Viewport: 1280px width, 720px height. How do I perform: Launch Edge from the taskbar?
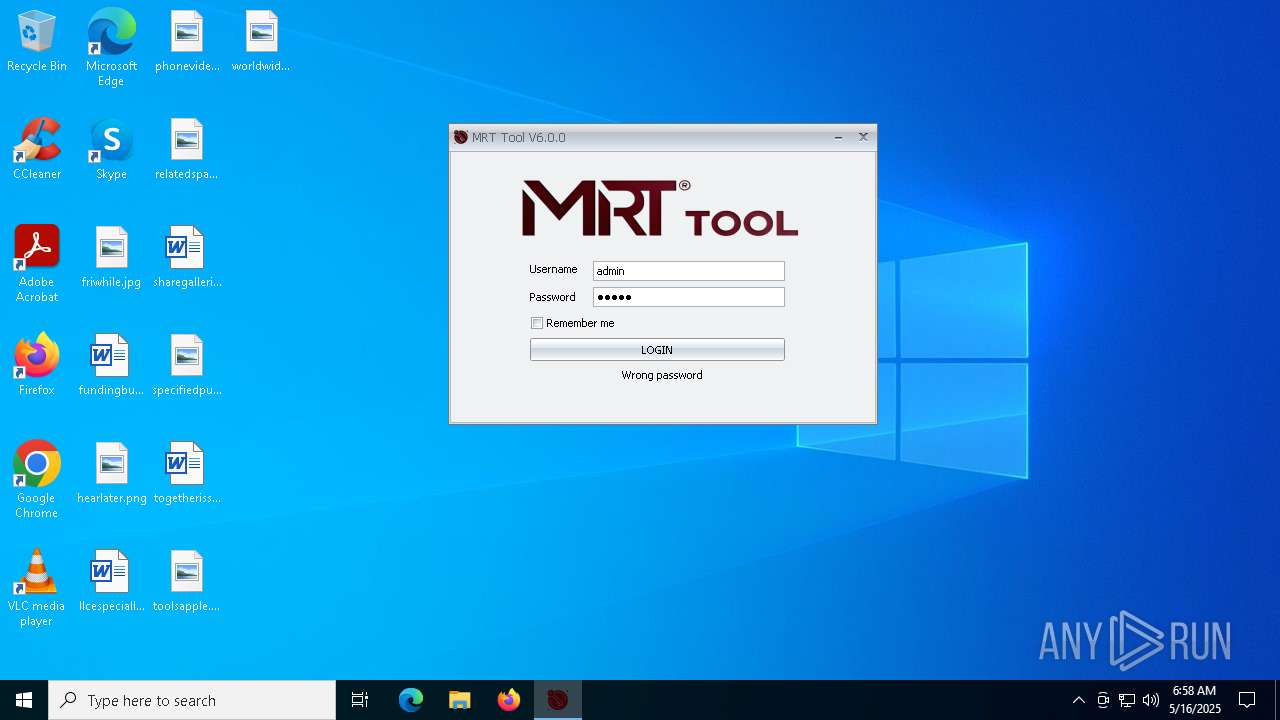tap(411, 700)
